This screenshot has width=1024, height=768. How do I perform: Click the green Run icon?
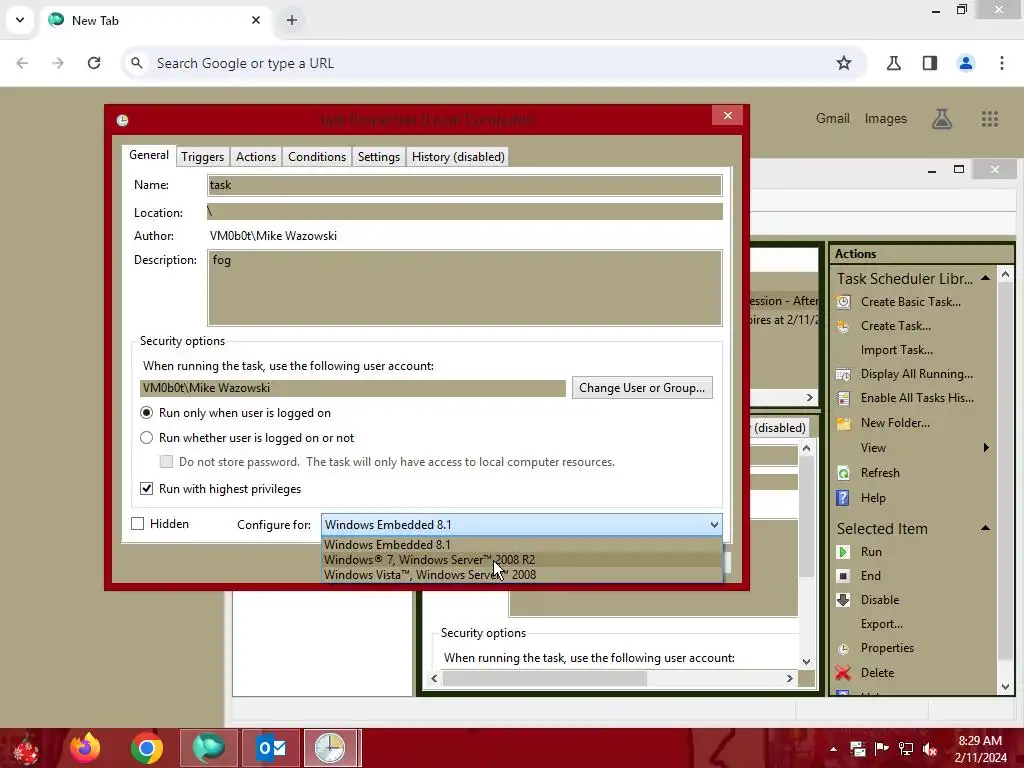pos(843,552)
